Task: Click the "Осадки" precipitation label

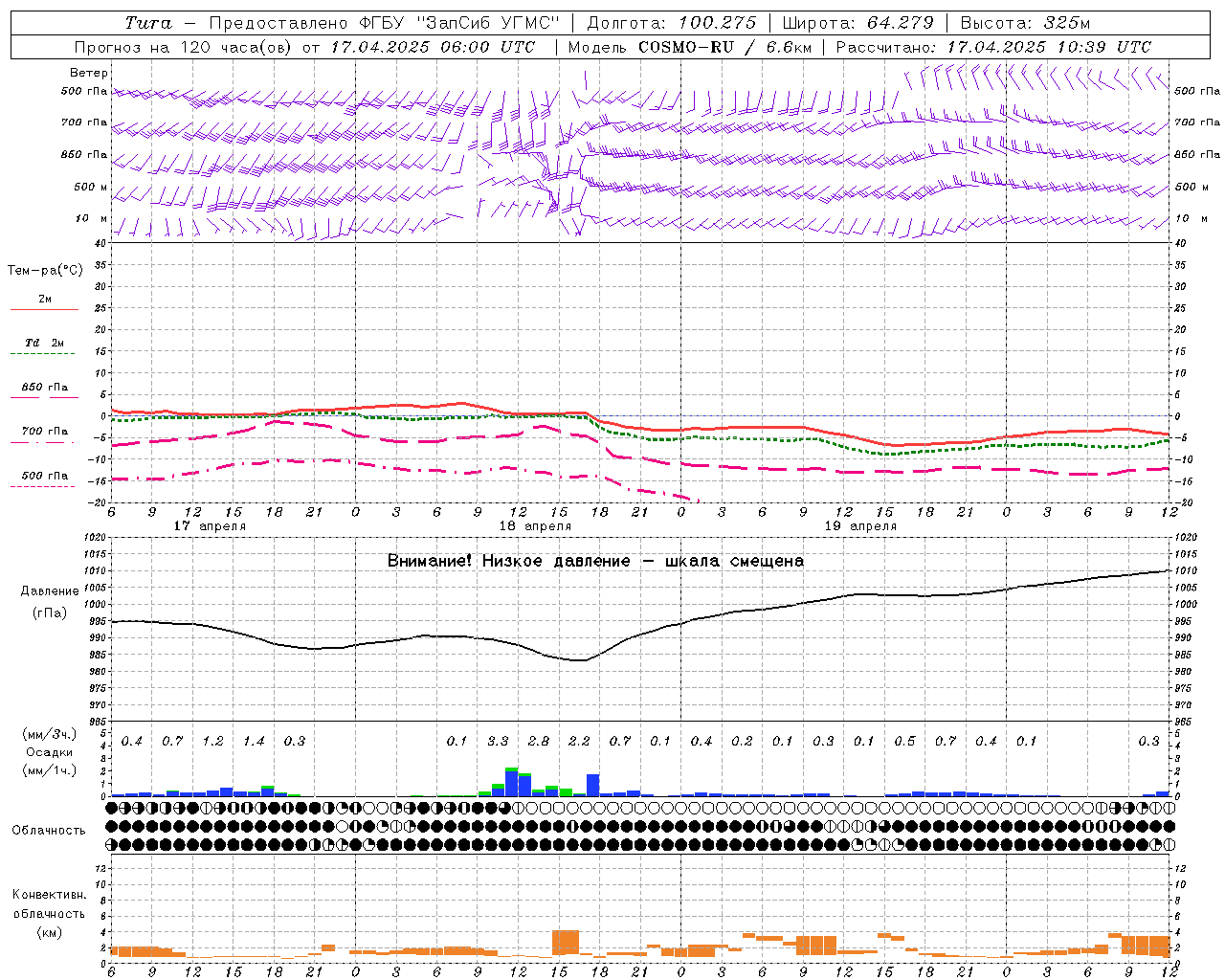Action: 49,752
